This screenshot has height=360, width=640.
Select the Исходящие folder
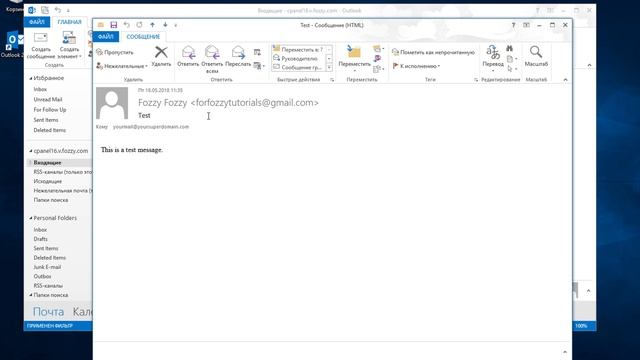48,181
